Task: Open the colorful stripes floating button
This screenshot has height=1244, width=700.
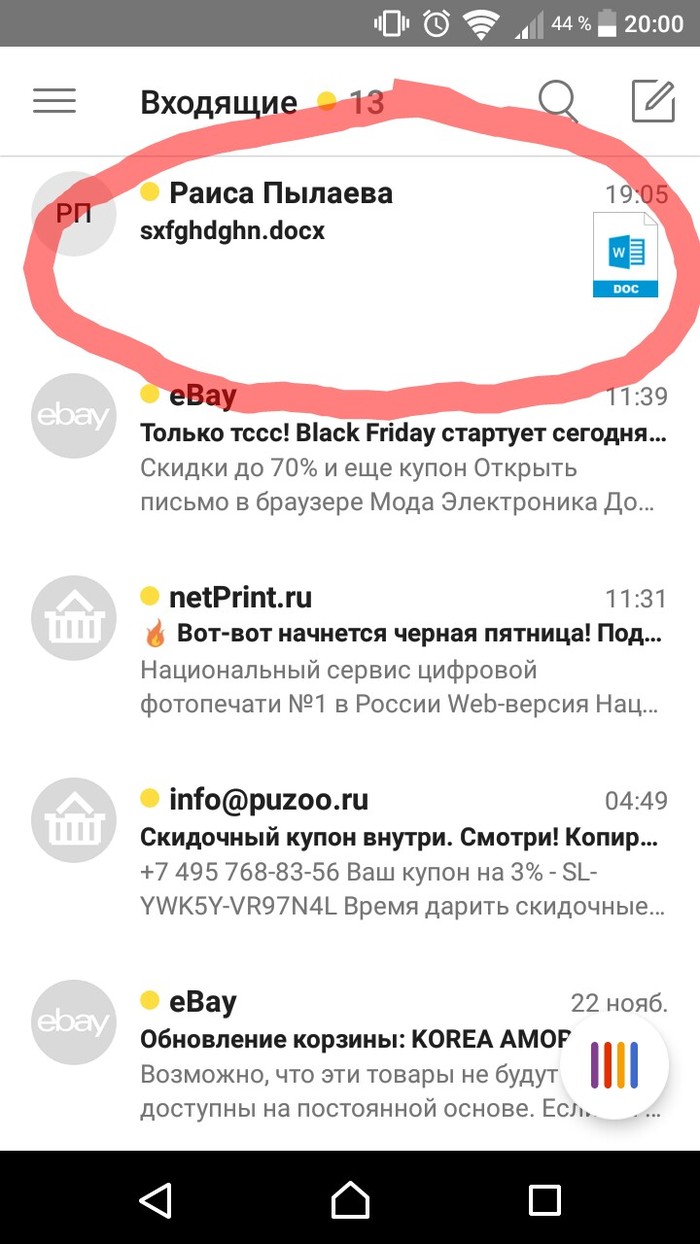Action: [614, 1064]
